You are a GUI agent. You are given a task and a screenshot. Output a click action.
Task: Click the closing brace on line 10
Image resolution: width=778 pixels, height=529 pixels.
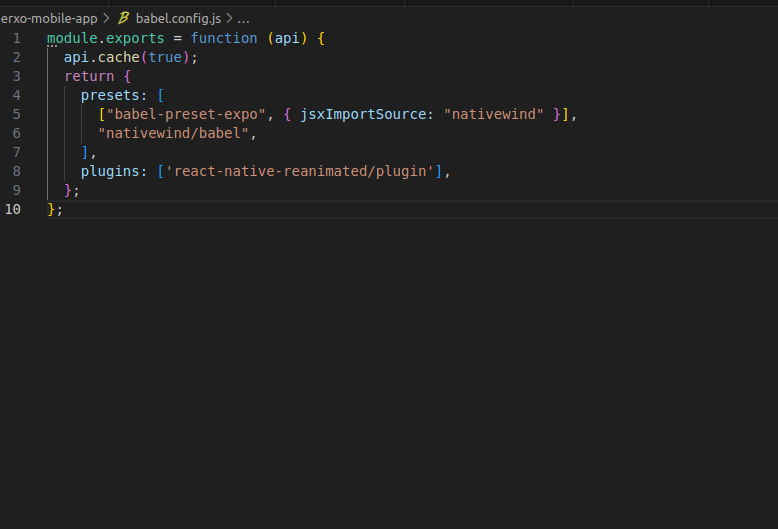coord(51,209)
